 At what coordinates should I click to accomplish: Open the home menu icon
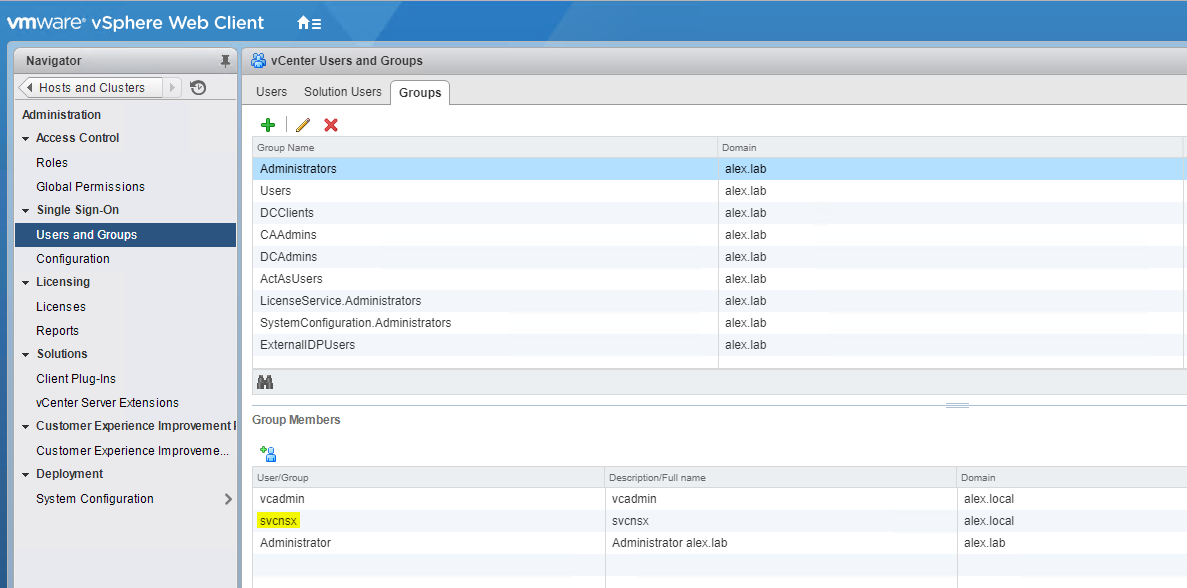point(309,22)
